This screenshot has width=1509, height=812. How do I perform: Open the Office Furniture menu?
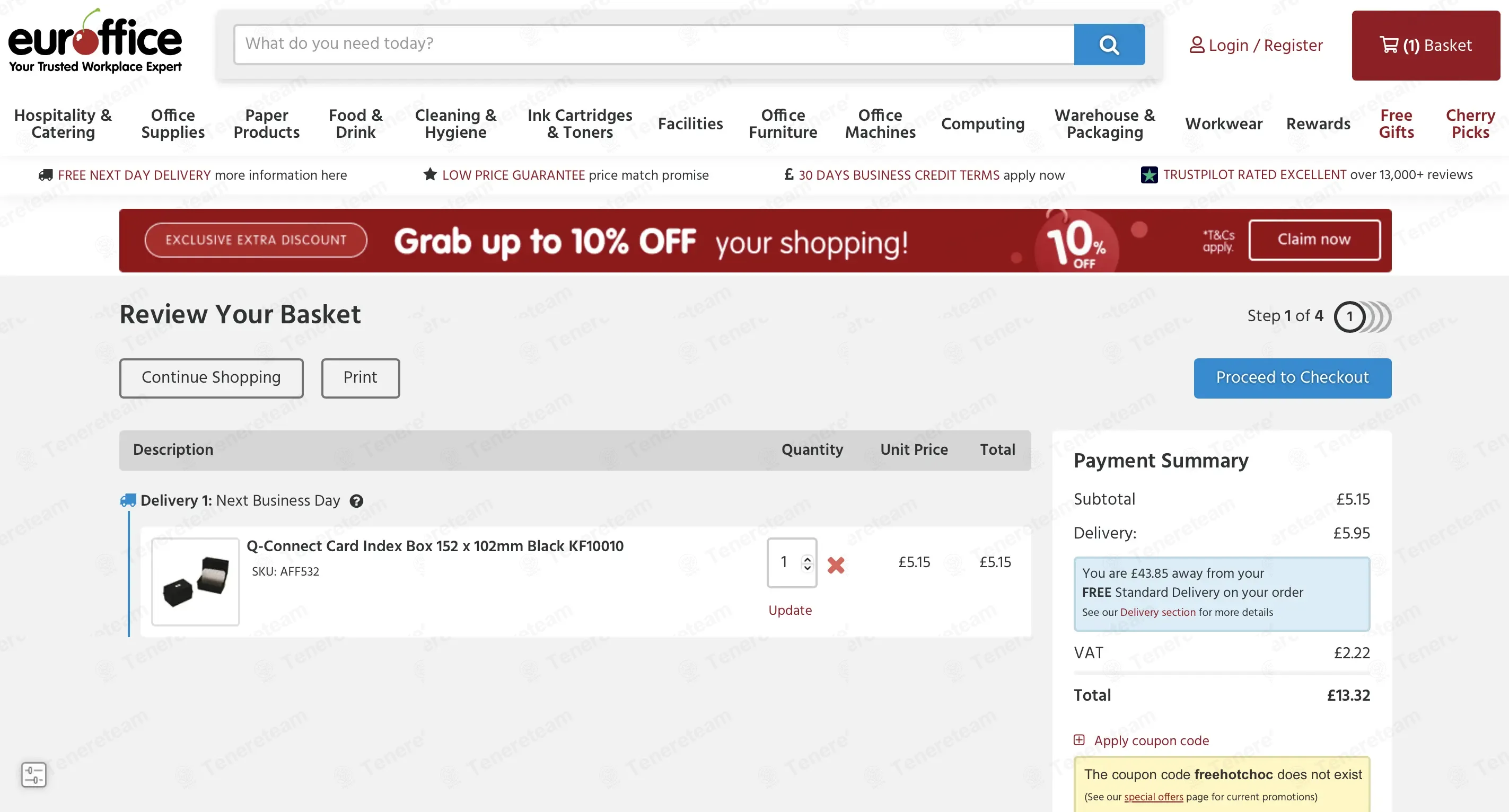coord(783,123)
